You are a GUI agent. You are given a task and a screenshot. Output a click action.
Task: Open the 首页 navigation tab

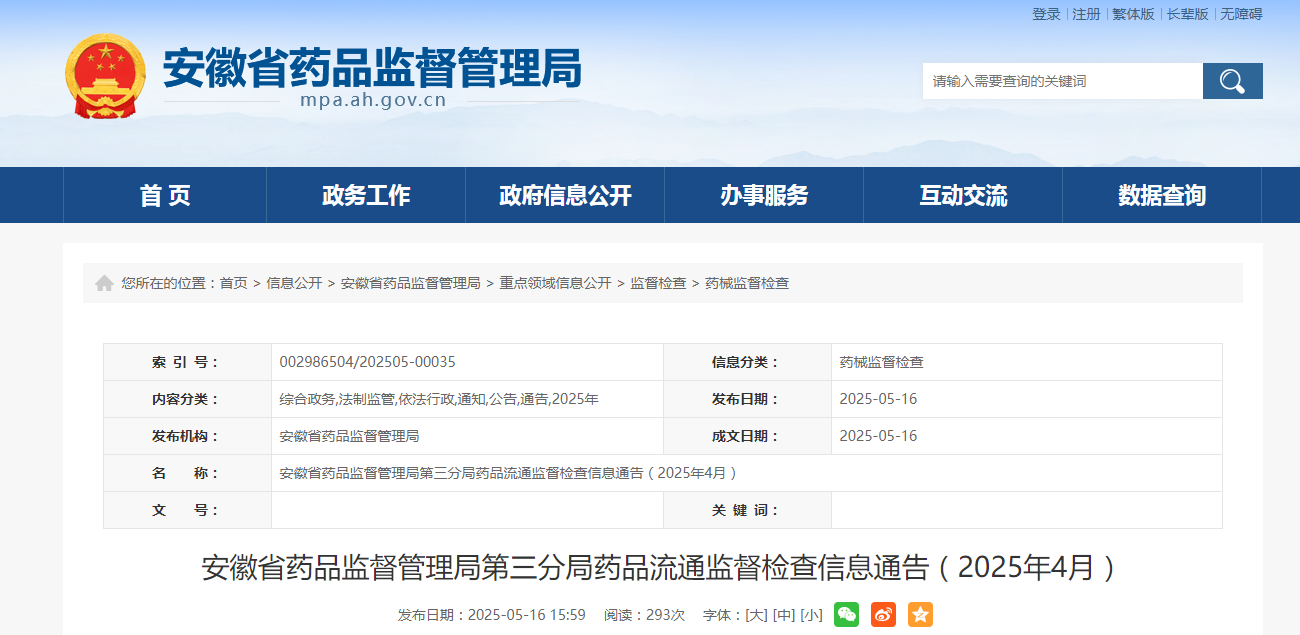click(165, 195)
